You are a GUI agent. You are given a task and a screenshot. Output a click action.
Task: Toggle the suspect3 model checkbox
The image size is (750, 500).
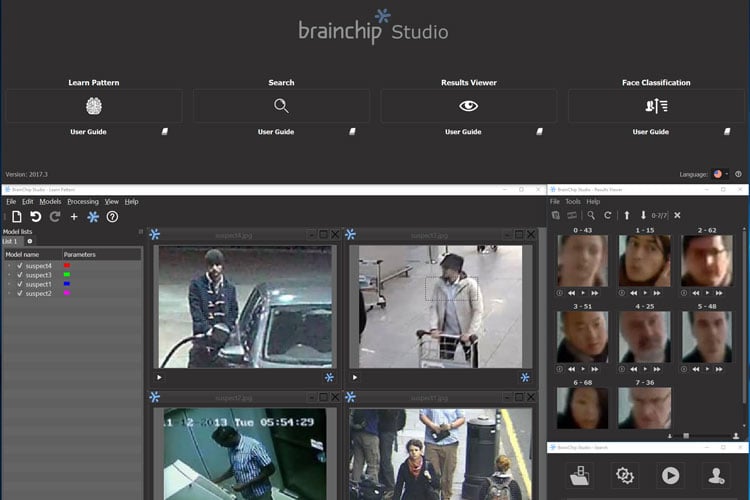(20, 274)
